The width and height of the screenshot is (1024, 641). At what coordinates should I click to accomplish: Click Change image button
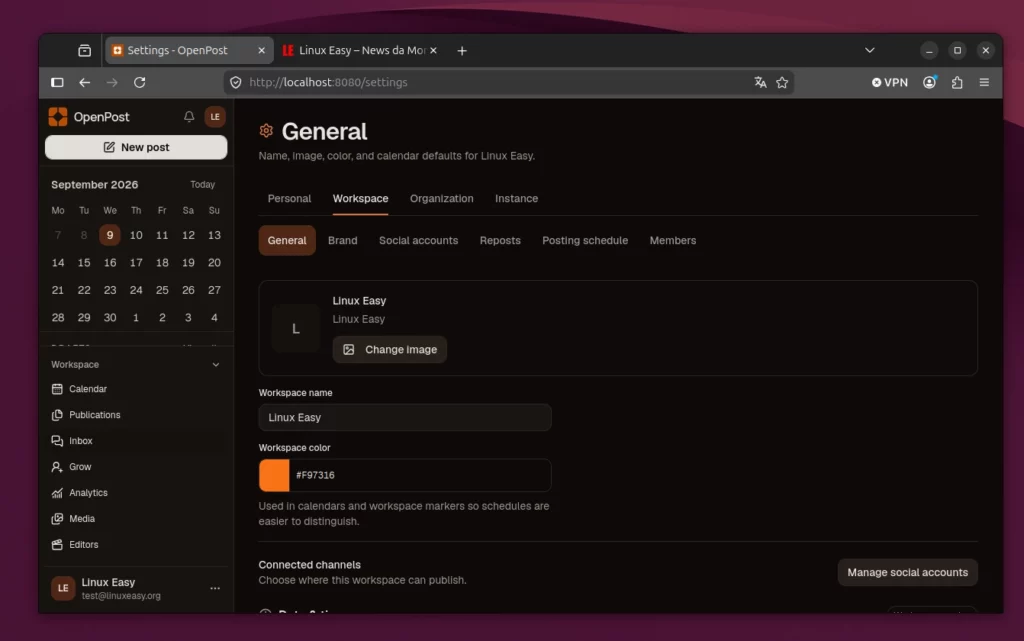390,350
